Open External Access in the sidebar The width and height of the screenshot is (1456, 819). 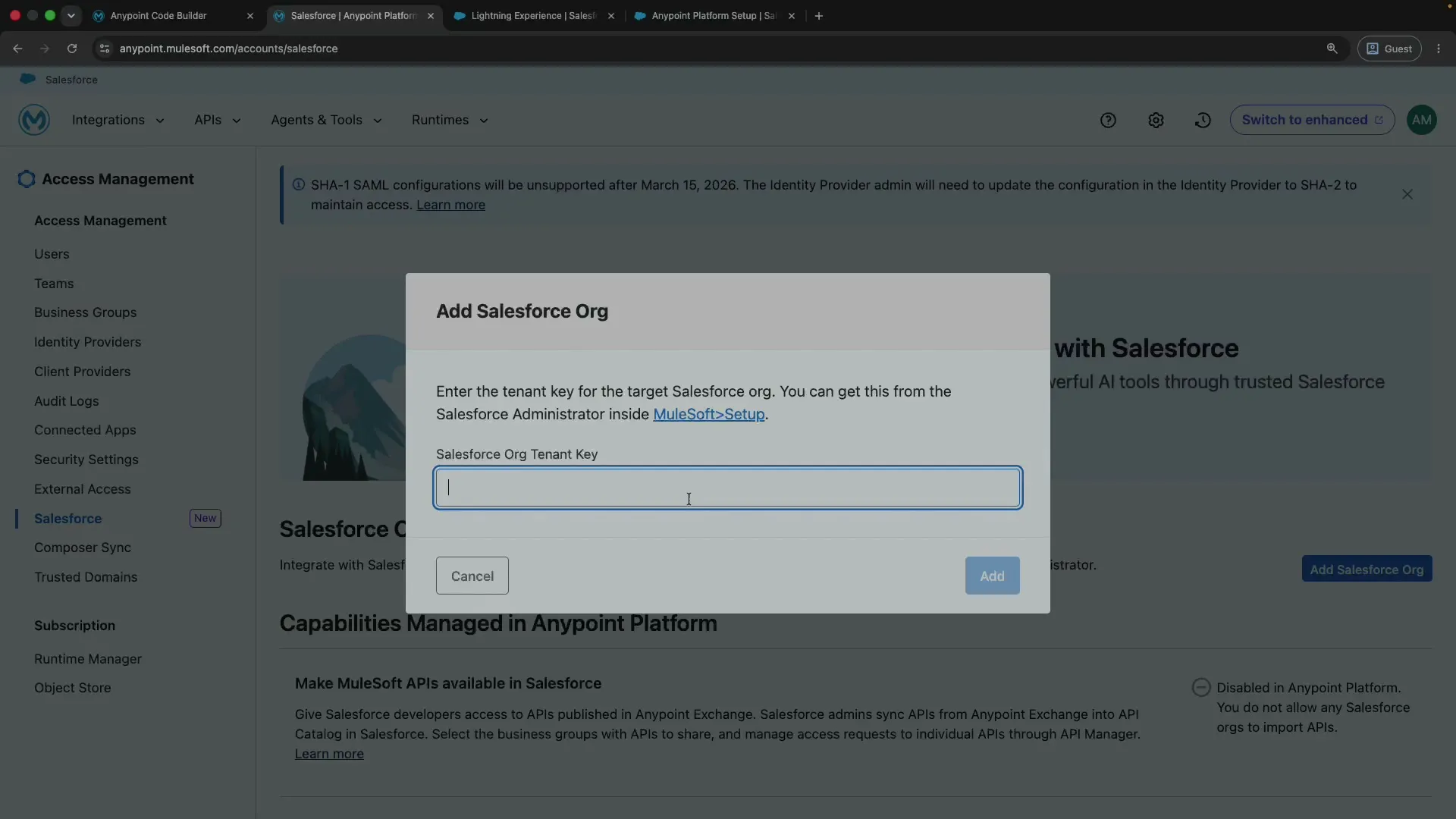82,489
